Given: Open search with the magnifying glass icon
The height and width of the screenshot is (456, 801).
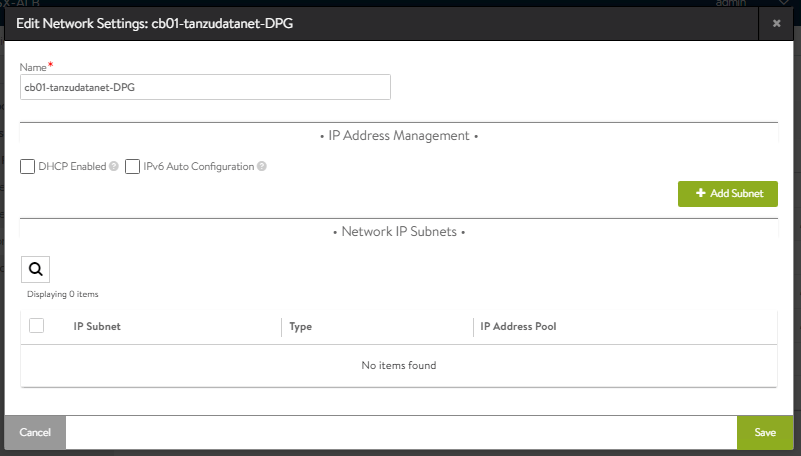Looking at the screenshot, I should [35, 269].
